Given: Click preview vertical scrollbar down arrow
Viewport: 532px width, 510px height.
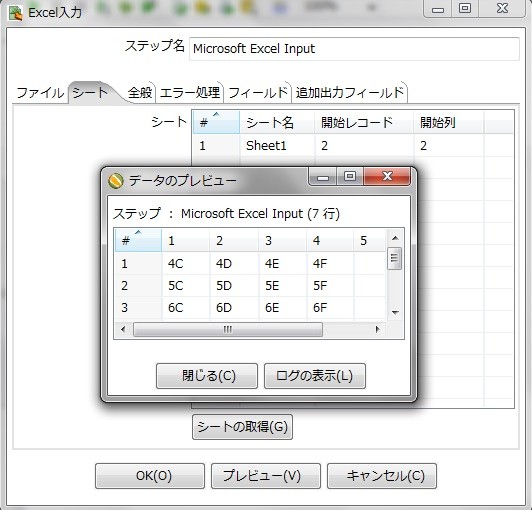Looking at the screenshot, I should pyautogui.click(x=395, y=312).
